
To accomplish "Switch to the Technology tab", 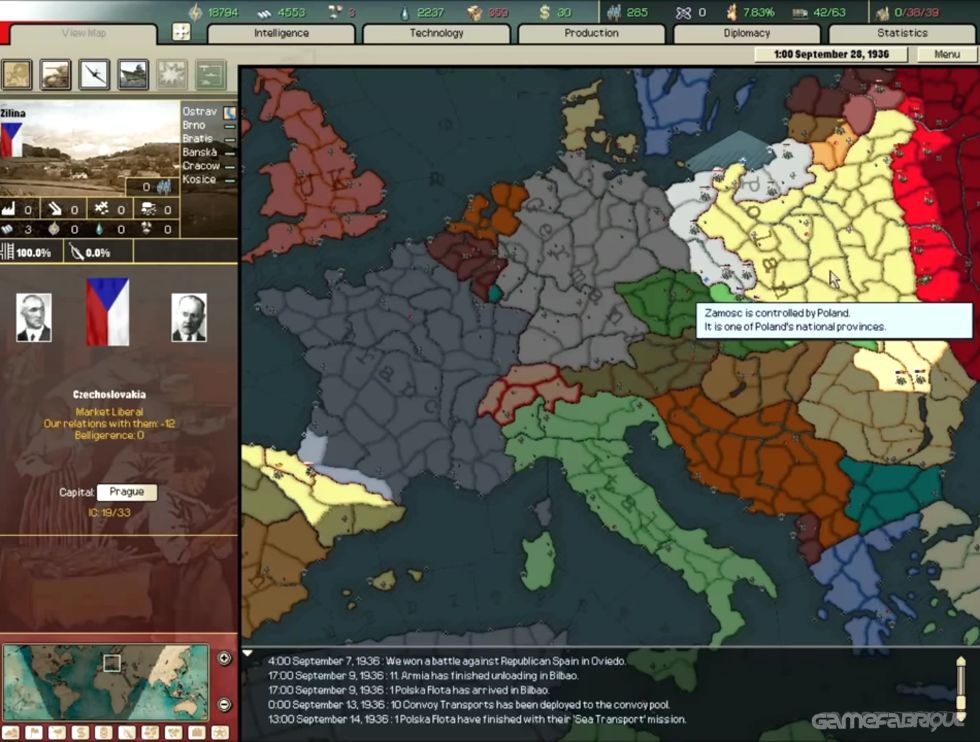I will coord(436,33).
